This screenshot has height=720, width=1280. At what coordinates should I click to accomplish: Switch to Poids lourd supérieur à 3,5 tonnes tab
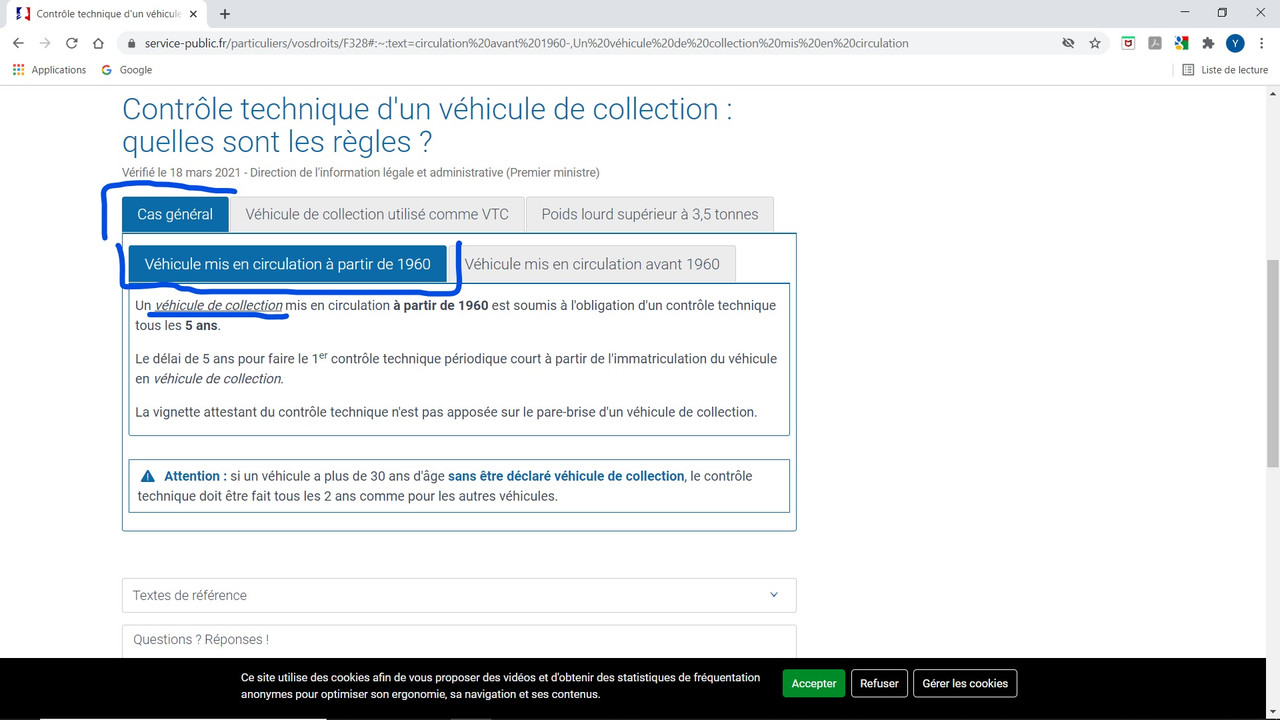[650, 214]
